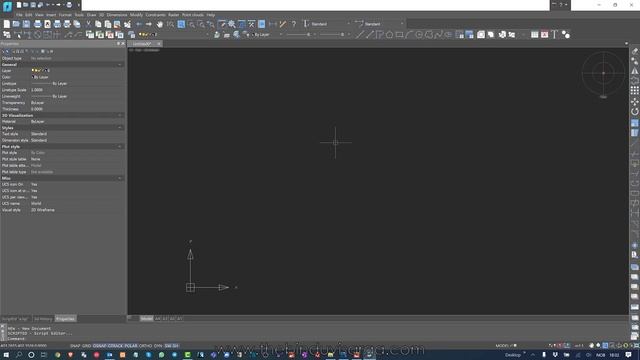The width and height of the screenshot is (640, 360).
Task: Click the Save icon in toolbar
Action: pyautogui.click(x=26, y=24)
